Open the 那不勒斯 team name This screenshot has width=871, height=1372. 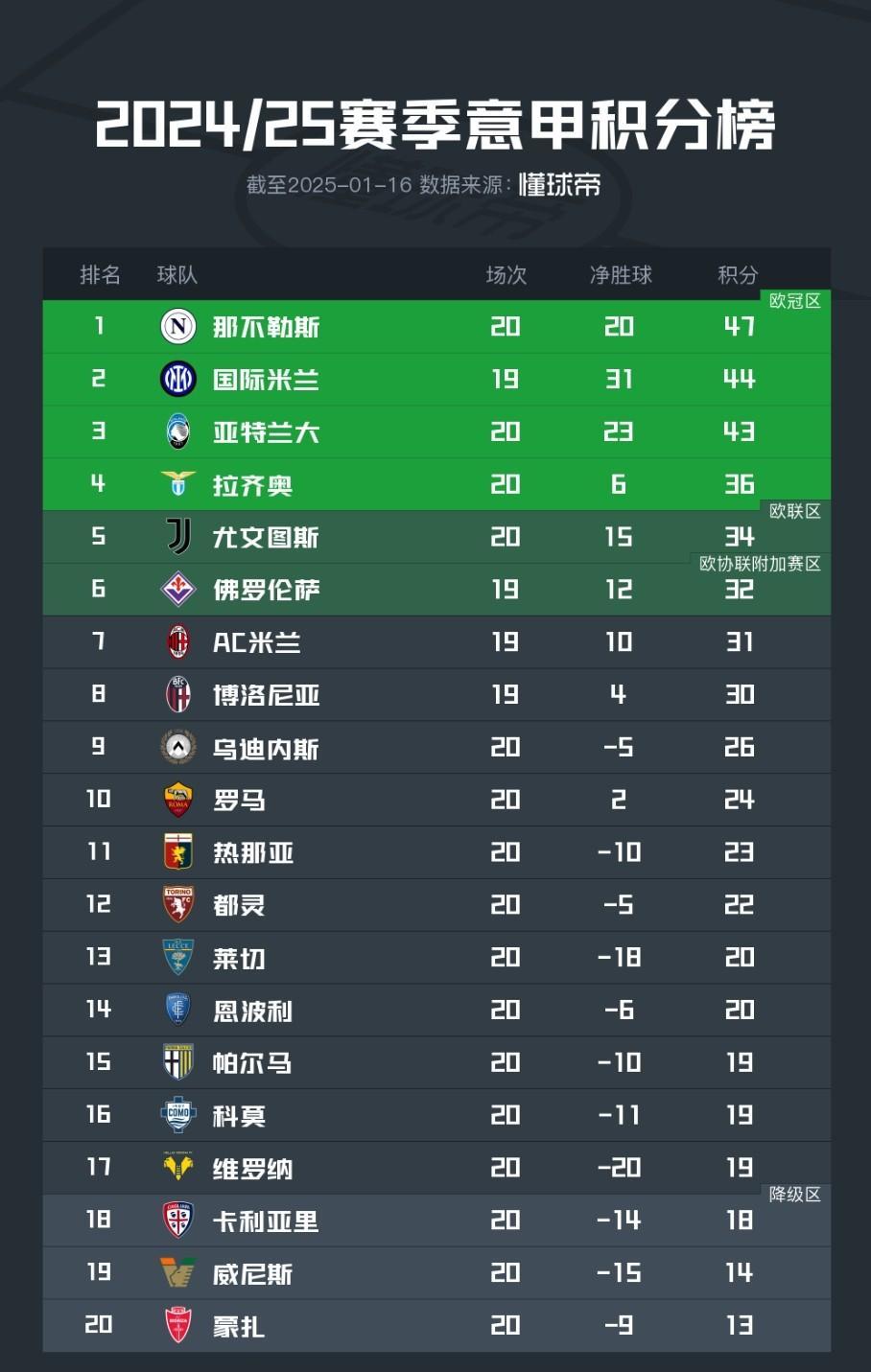266,327
